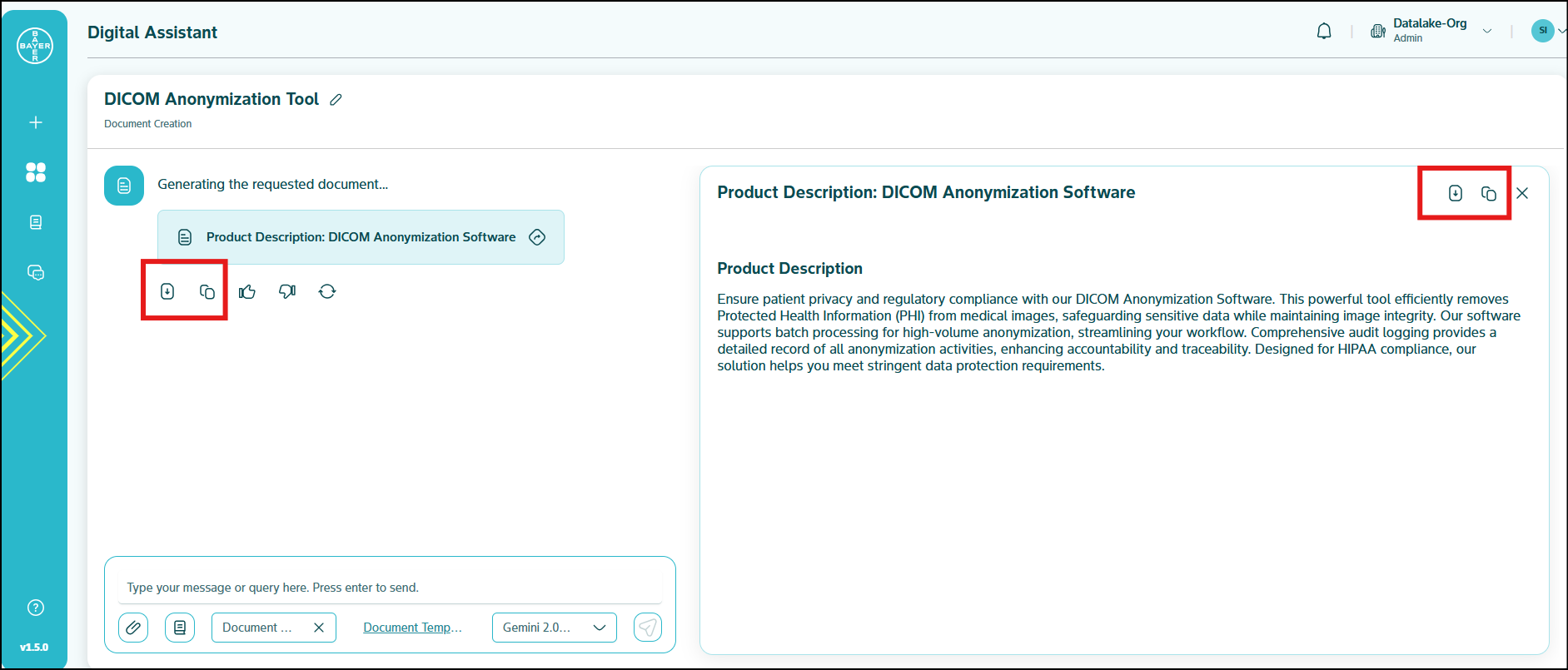Click the attach file paperclip button
1568x670 pixels.
coord(133,628)
